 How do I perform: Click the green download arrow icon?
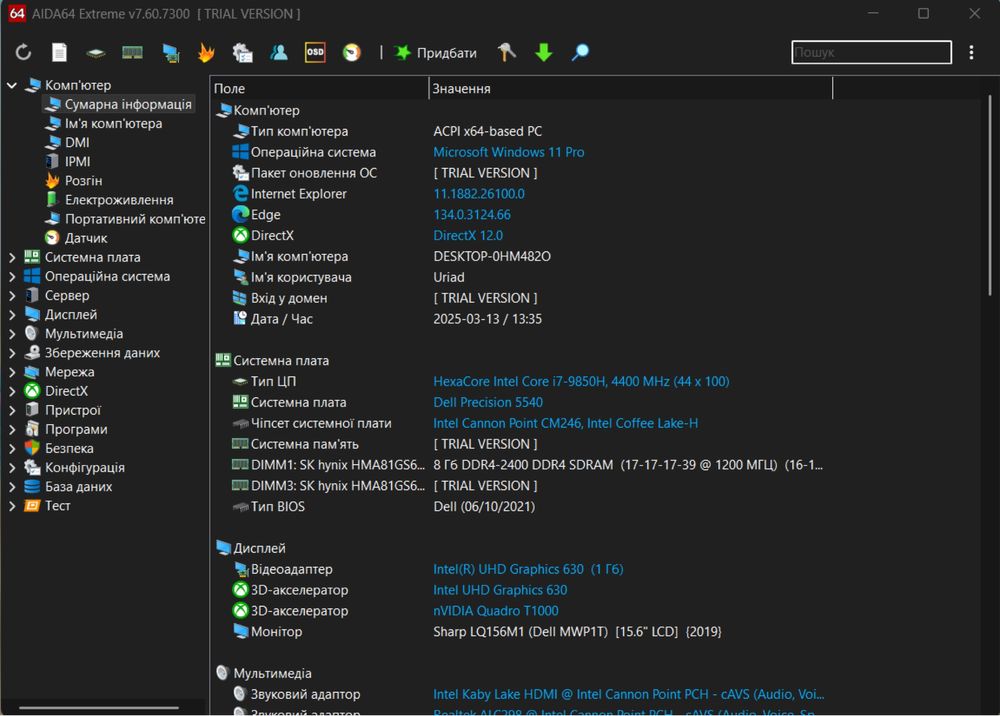click(543, 52)
